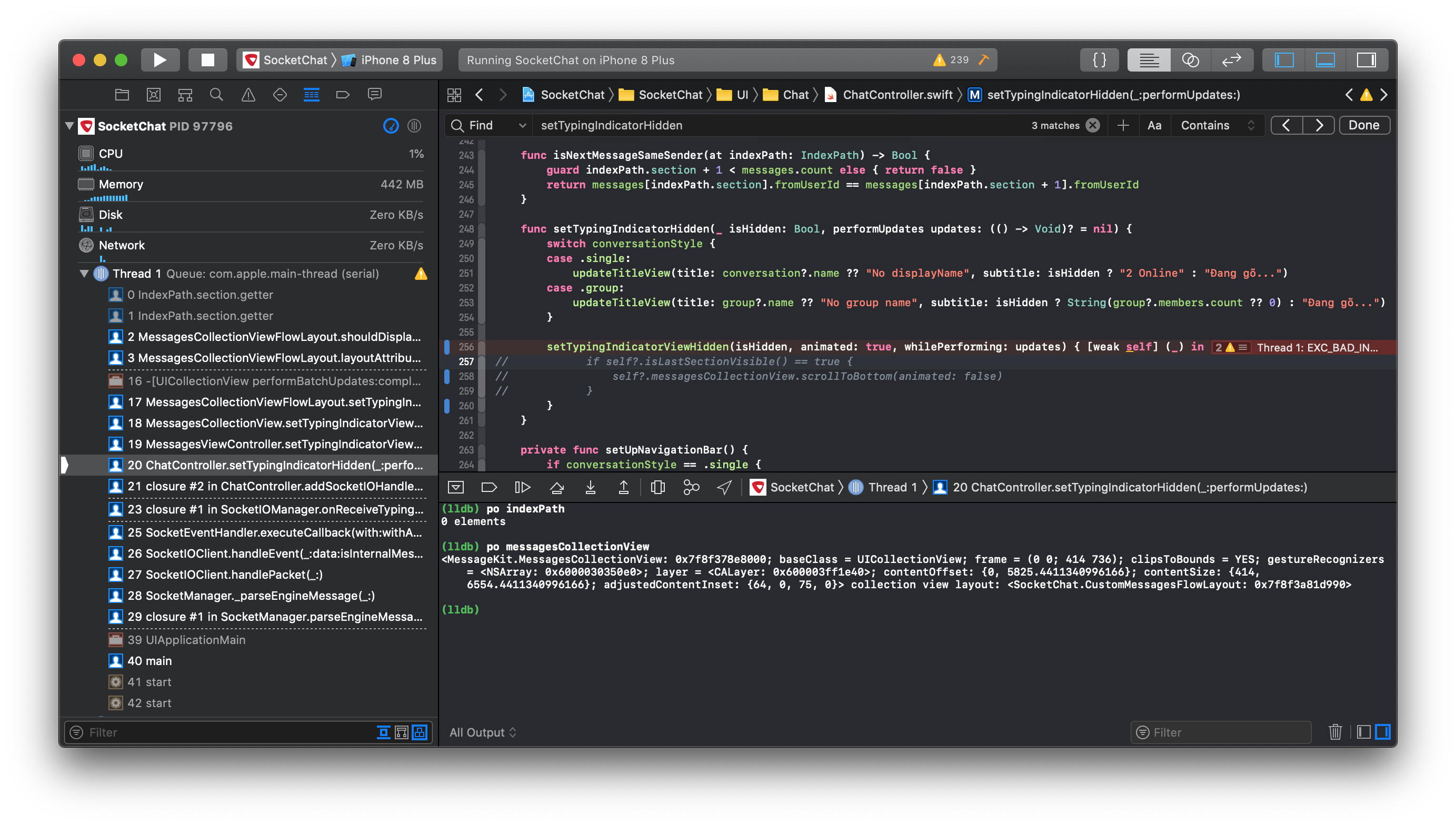The height and width of the screenshot is (825, 1456).
Task: Click the Chat folder breadcrumb
Action: coord(786,95)
